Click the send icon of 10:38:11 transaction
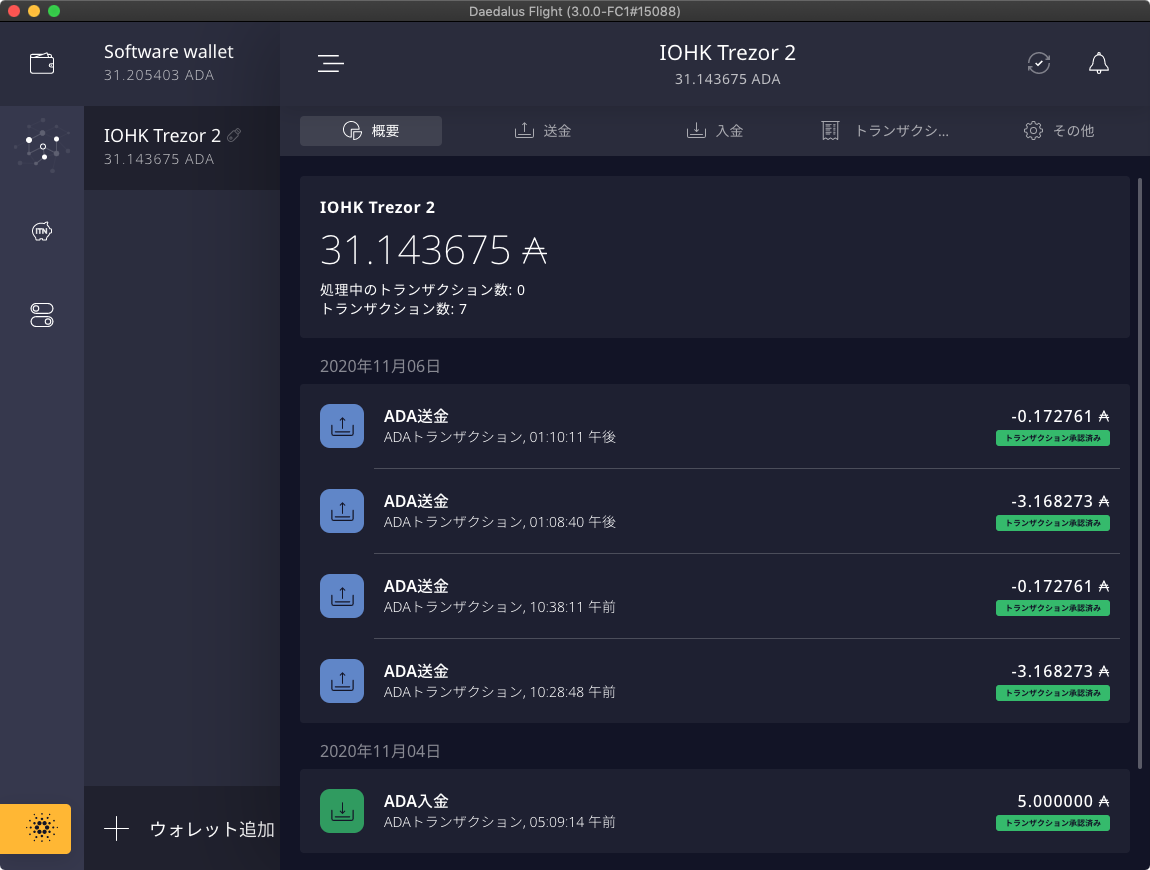The height and width of the screenshot is (870, 1150). [x=342, y=596]
